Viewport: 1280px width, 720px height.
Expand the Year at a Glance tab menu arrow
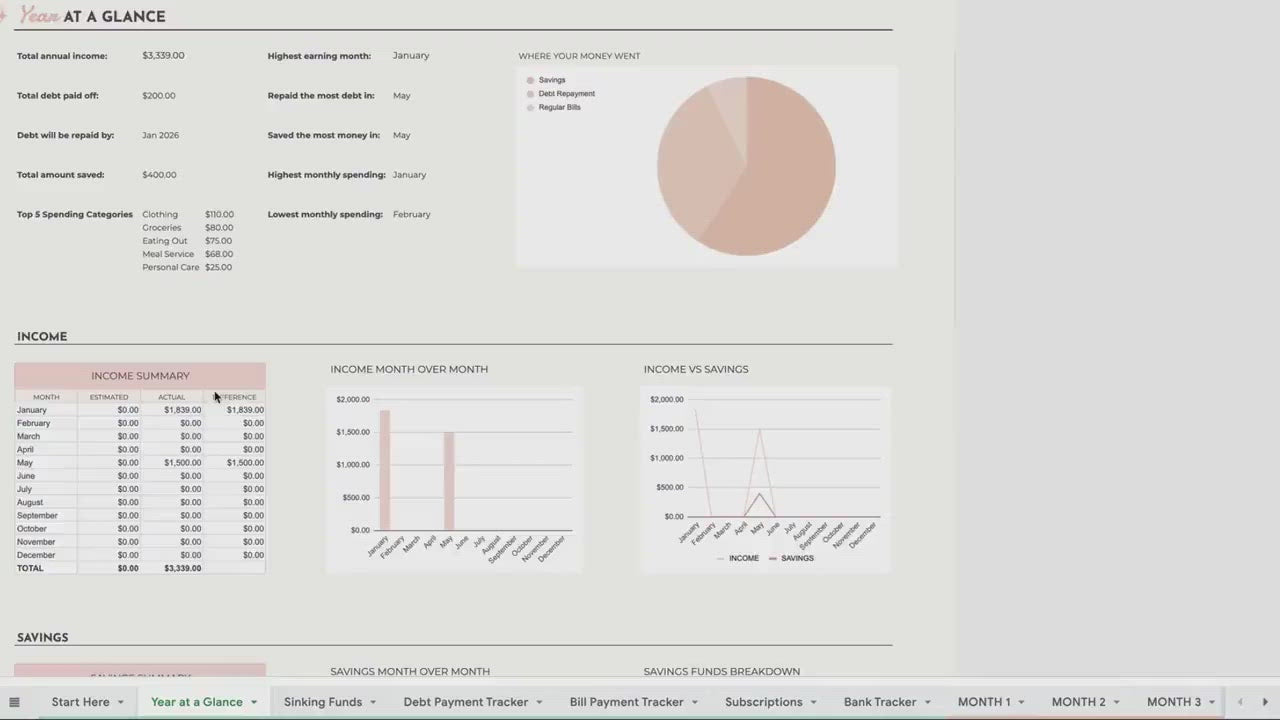click(254, 702)
